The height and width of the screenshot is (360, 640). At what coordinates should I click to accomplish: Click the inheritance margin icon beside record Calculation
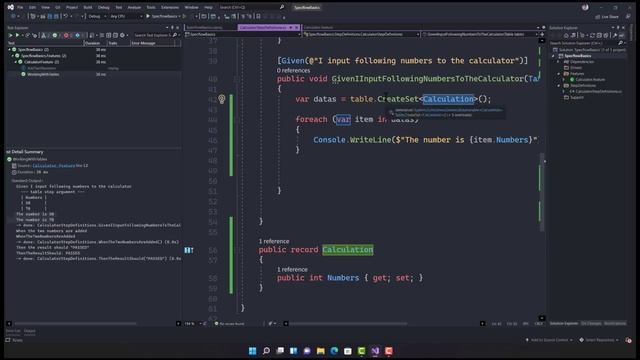coord(189,250)
